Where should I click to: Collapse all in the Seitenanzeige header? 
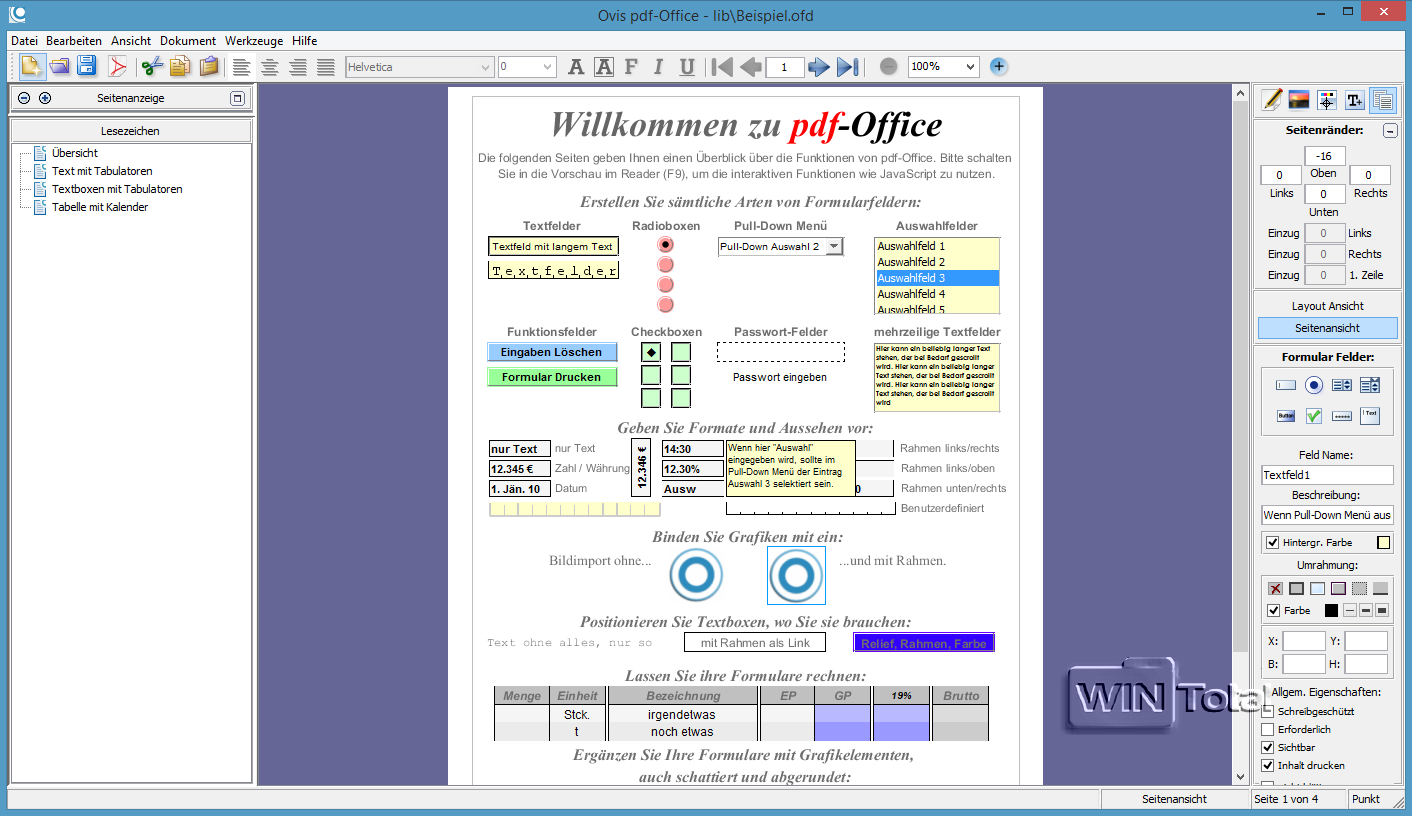25,99
